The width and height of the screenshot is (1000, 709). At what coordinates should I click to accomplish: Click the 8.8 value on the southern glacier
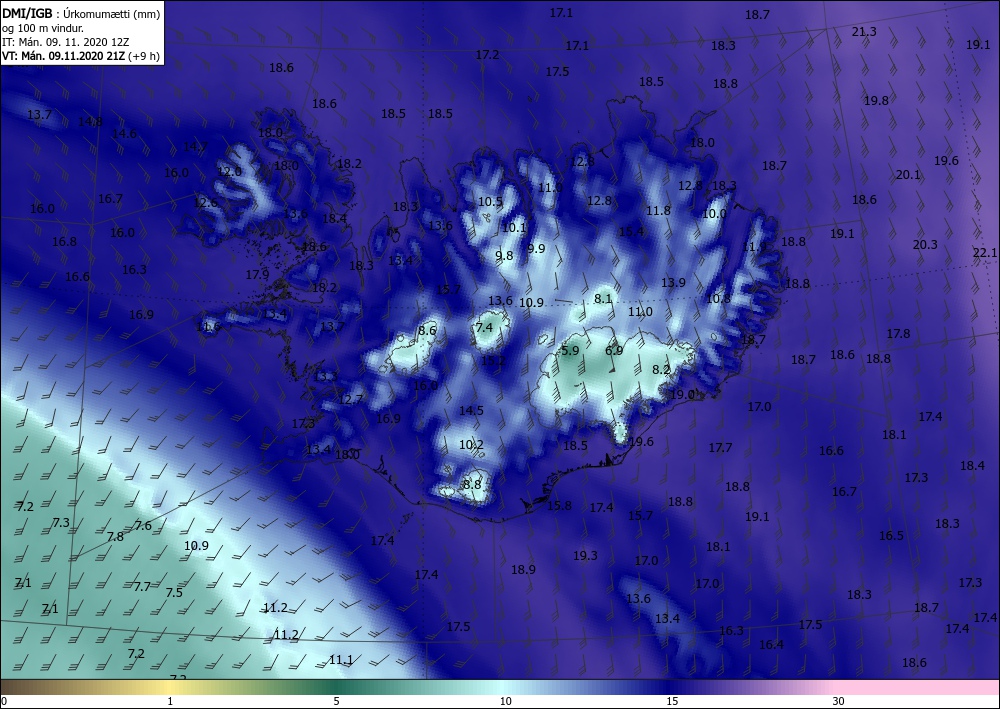(472, 485)
